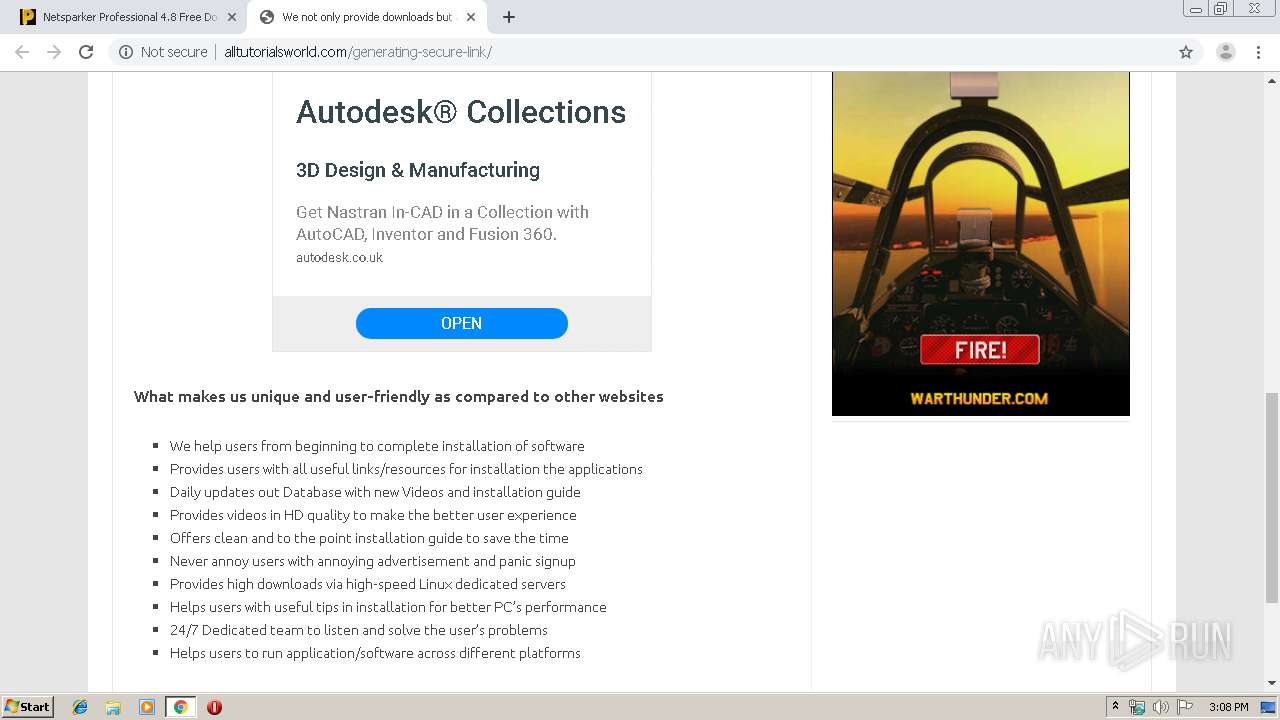
Task: View site information for Not secure
Action: [163, 52]
